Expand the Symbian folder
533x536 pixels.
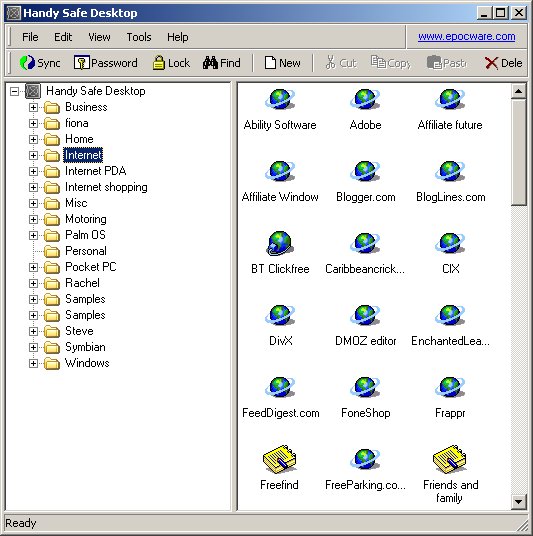pyautogui.click(x=33, y=347)
